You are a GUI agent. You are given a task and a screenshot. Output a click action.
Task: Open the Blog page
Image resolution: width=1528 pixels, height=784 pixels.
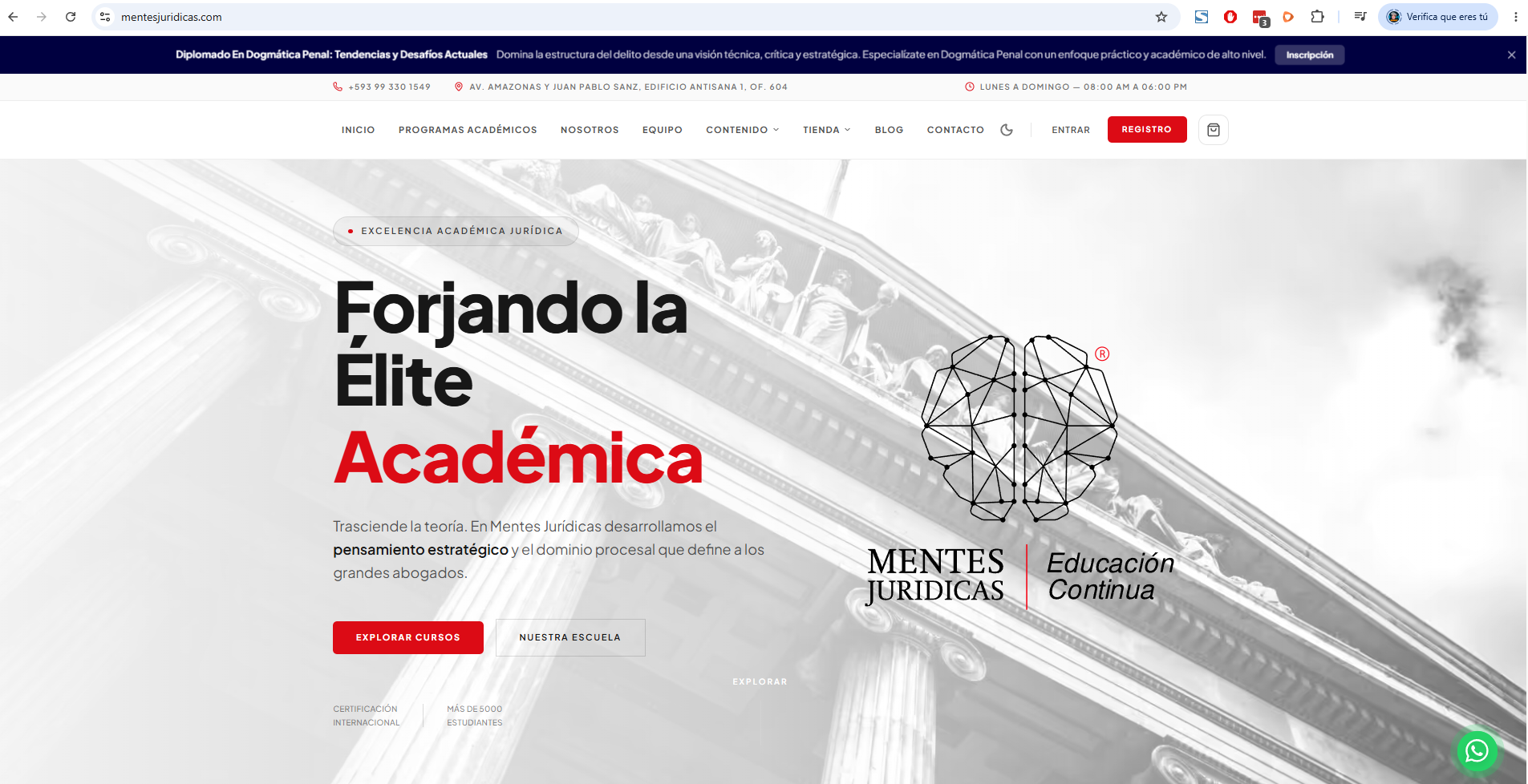[889, 130]
